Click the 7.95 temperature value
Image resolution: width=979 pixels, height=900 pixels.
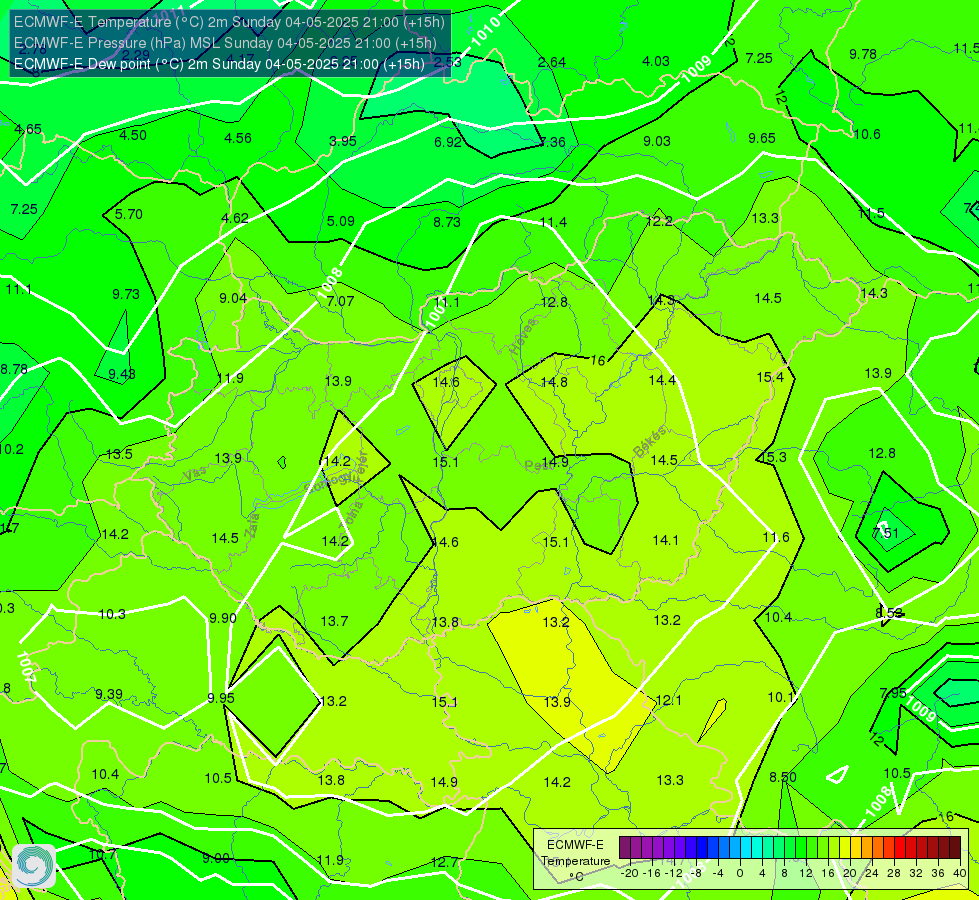pos(893,693)
